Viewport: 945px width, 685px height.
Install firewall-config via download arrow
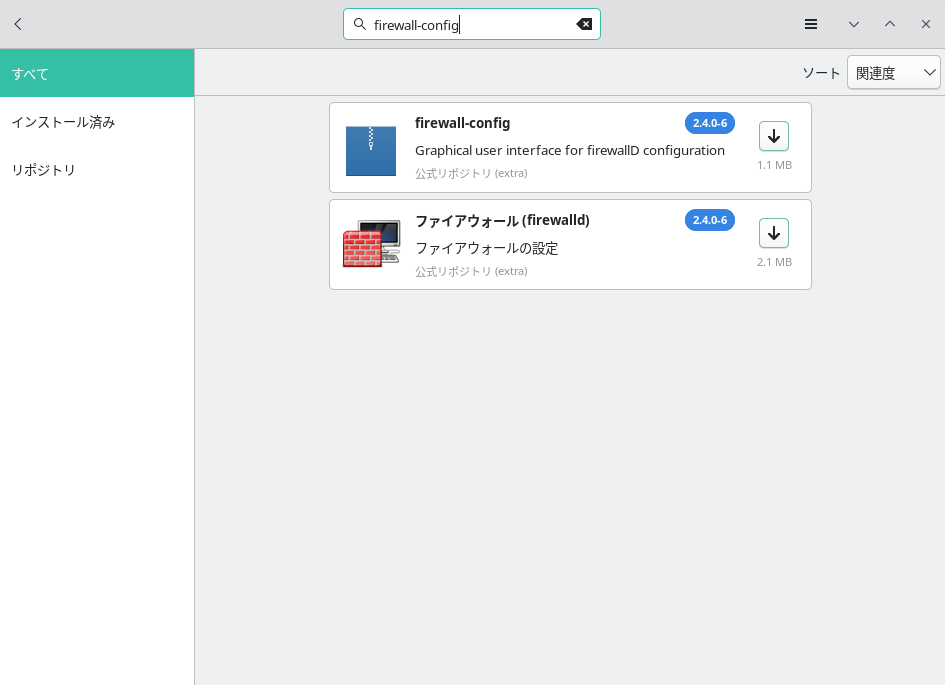point(773,136)
